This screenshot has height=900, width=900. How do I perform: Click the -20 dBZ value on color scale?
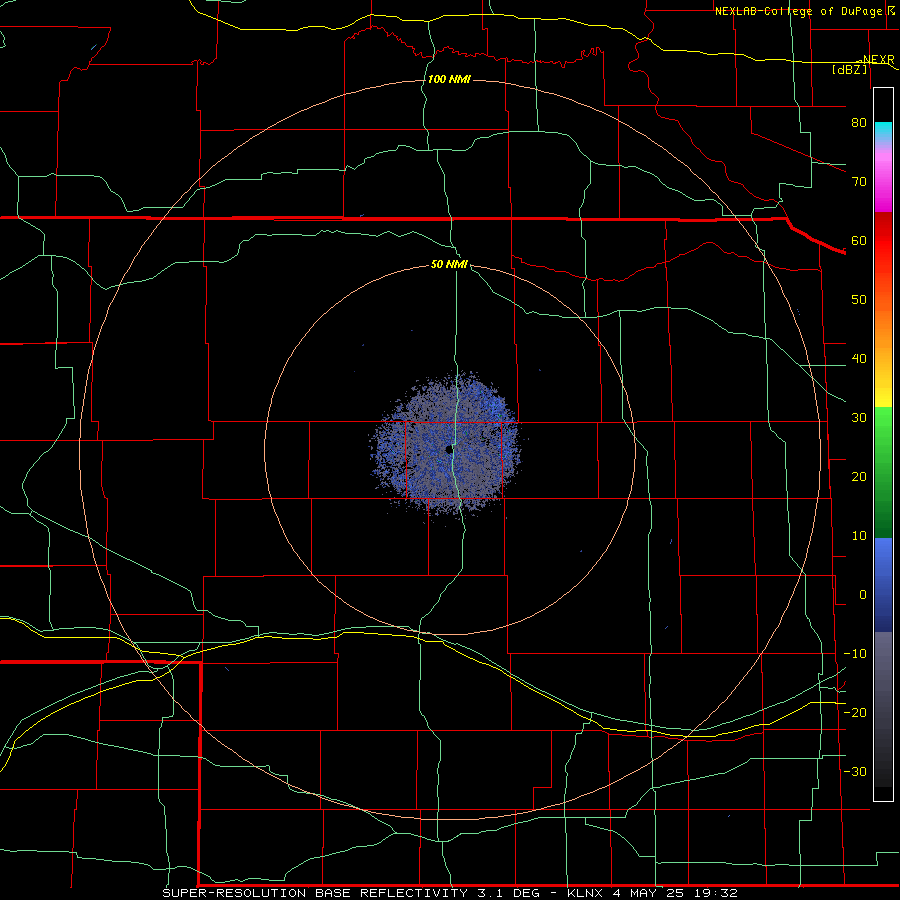[855, 713]
